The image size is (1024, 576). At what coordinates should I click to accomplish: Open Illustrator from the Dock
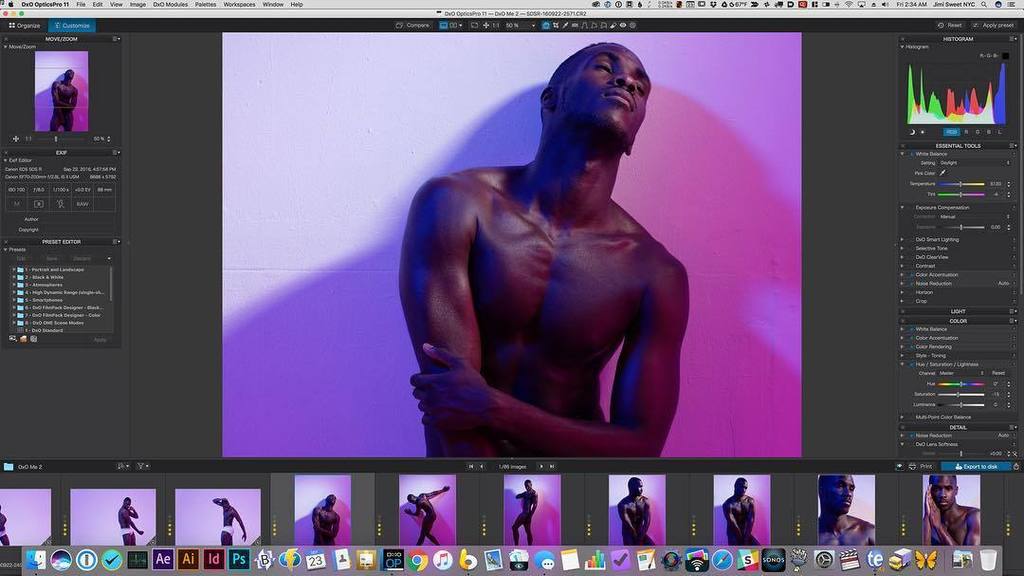[188, 560]
